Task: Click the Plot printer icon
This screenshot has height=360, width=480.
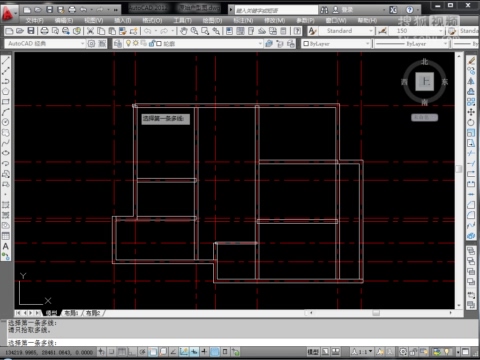Action: click(44, 31)
